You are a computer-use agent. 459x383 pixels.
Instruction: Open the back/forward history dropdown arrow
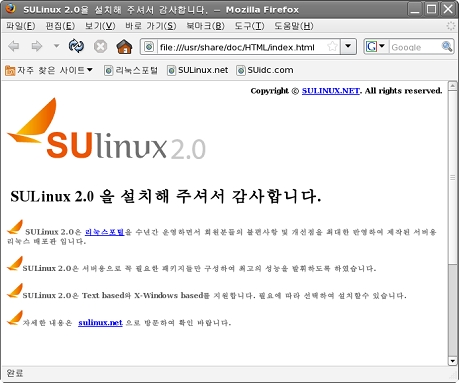(56, 46)
